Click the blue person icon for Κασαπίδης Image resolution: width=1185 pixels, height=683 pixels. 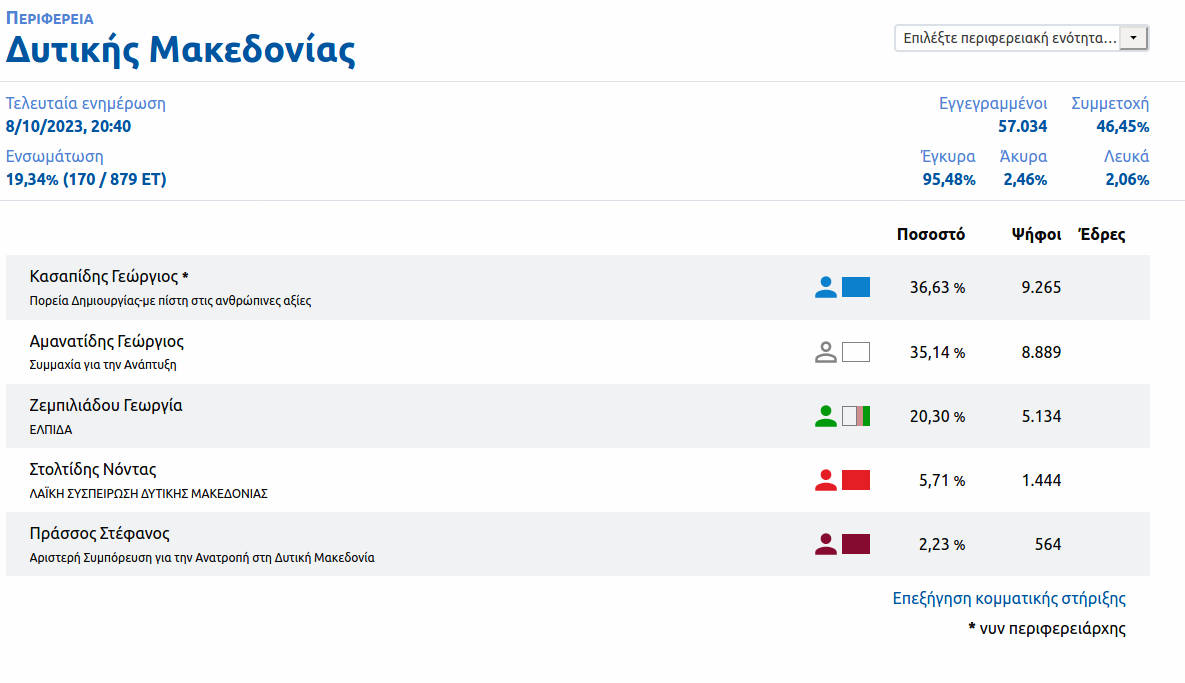[825, 288]
